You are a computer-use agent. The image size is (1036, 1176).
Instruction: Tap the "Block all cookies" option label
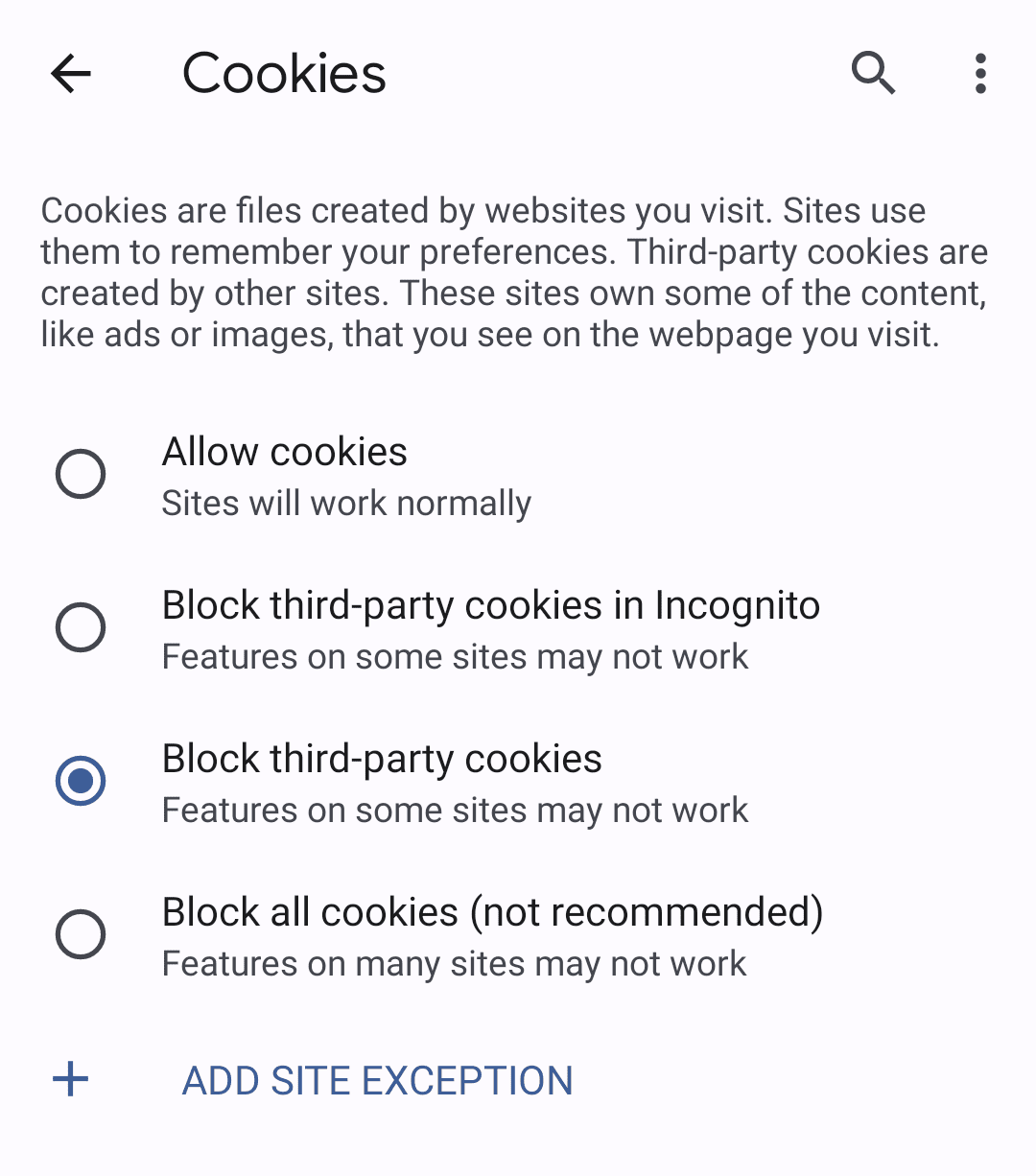pos(492,911)
